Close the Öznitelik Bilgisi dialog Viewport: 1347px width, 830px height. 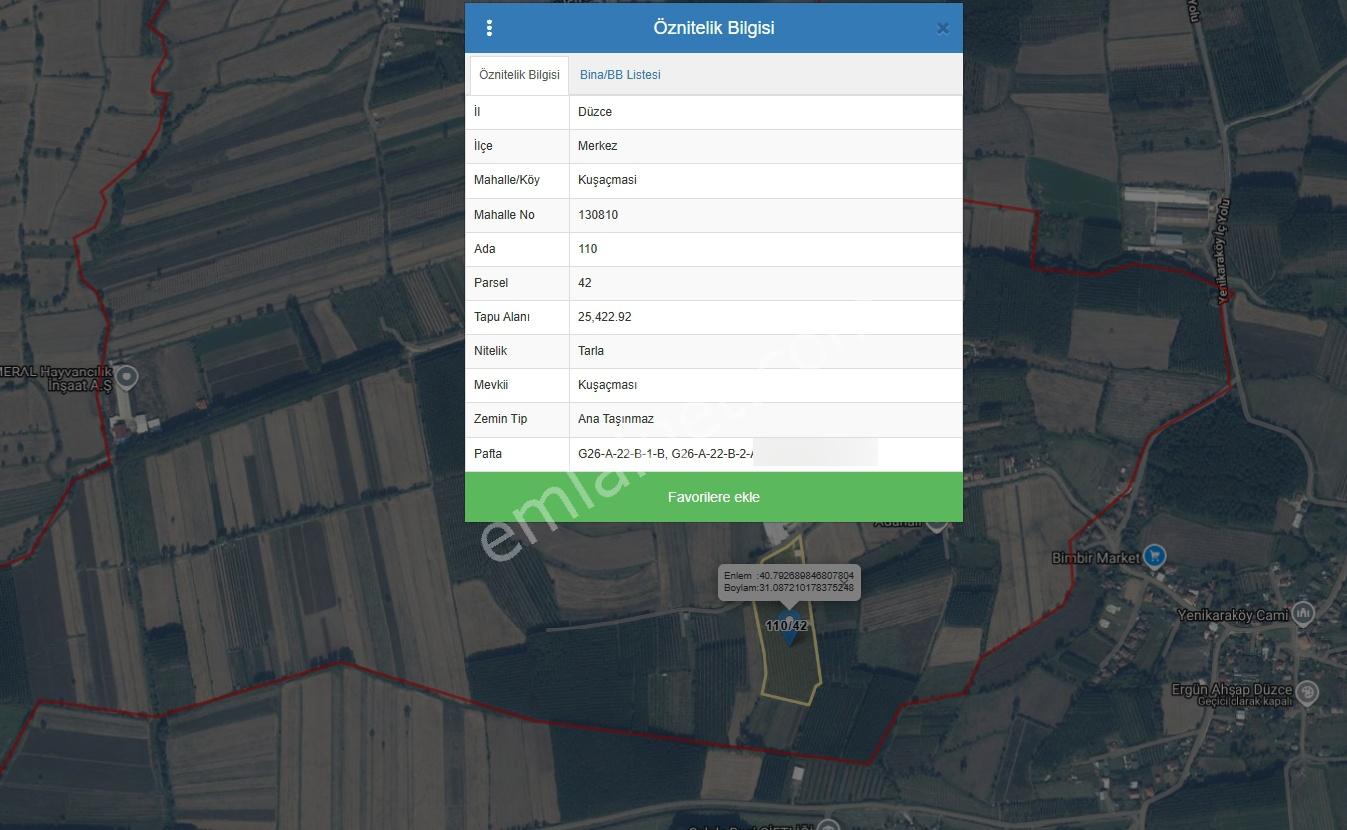(942, 29)
